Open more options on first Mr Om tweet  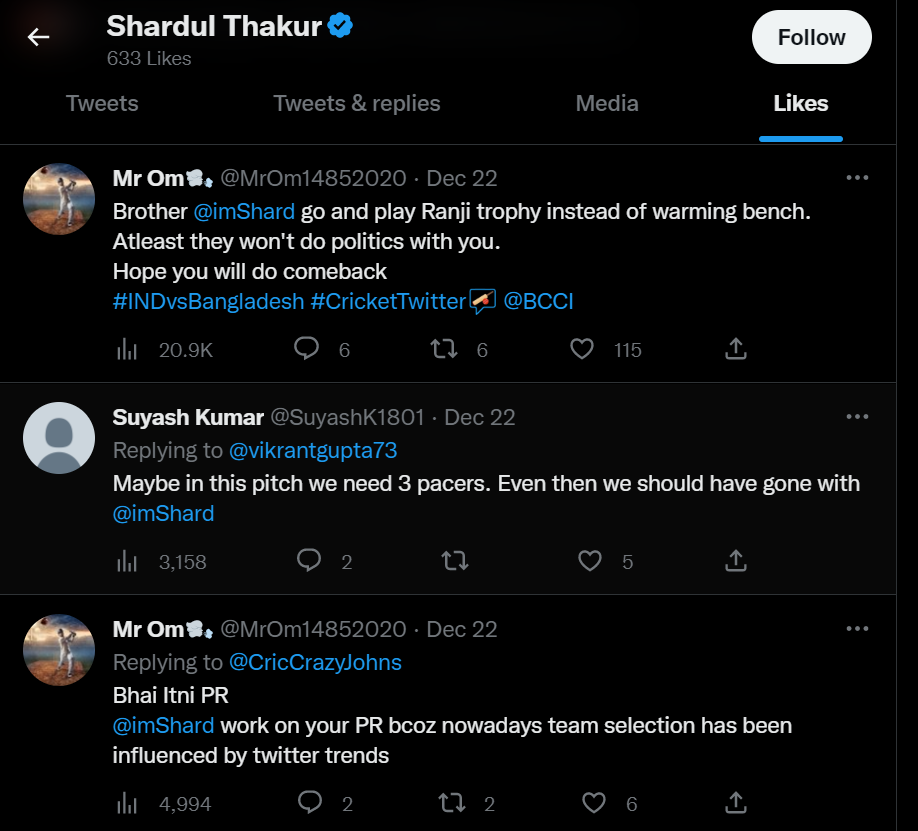tap(857, 177)
